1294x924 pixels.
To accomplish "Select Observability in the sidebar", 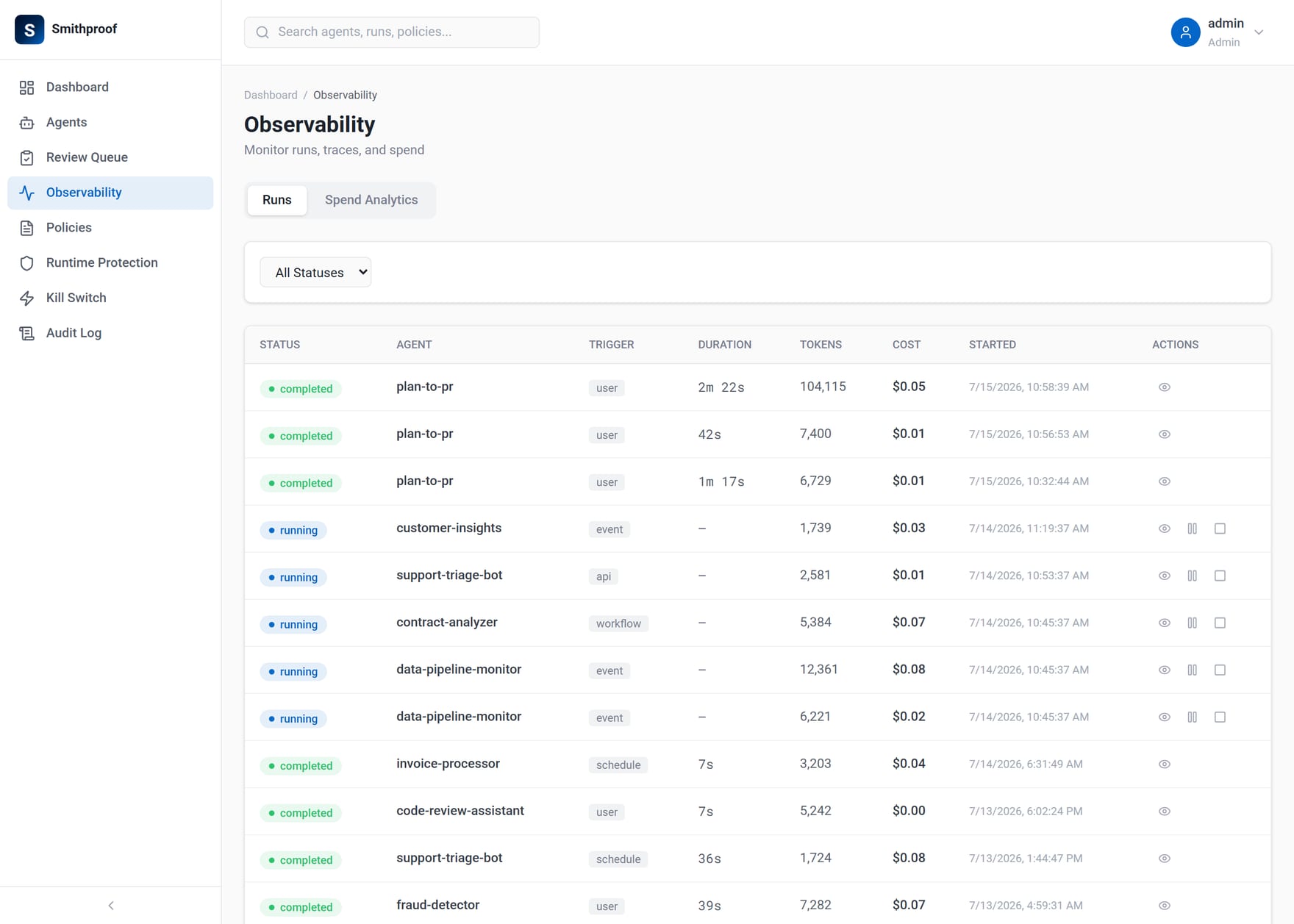I will tap(110, 193).
